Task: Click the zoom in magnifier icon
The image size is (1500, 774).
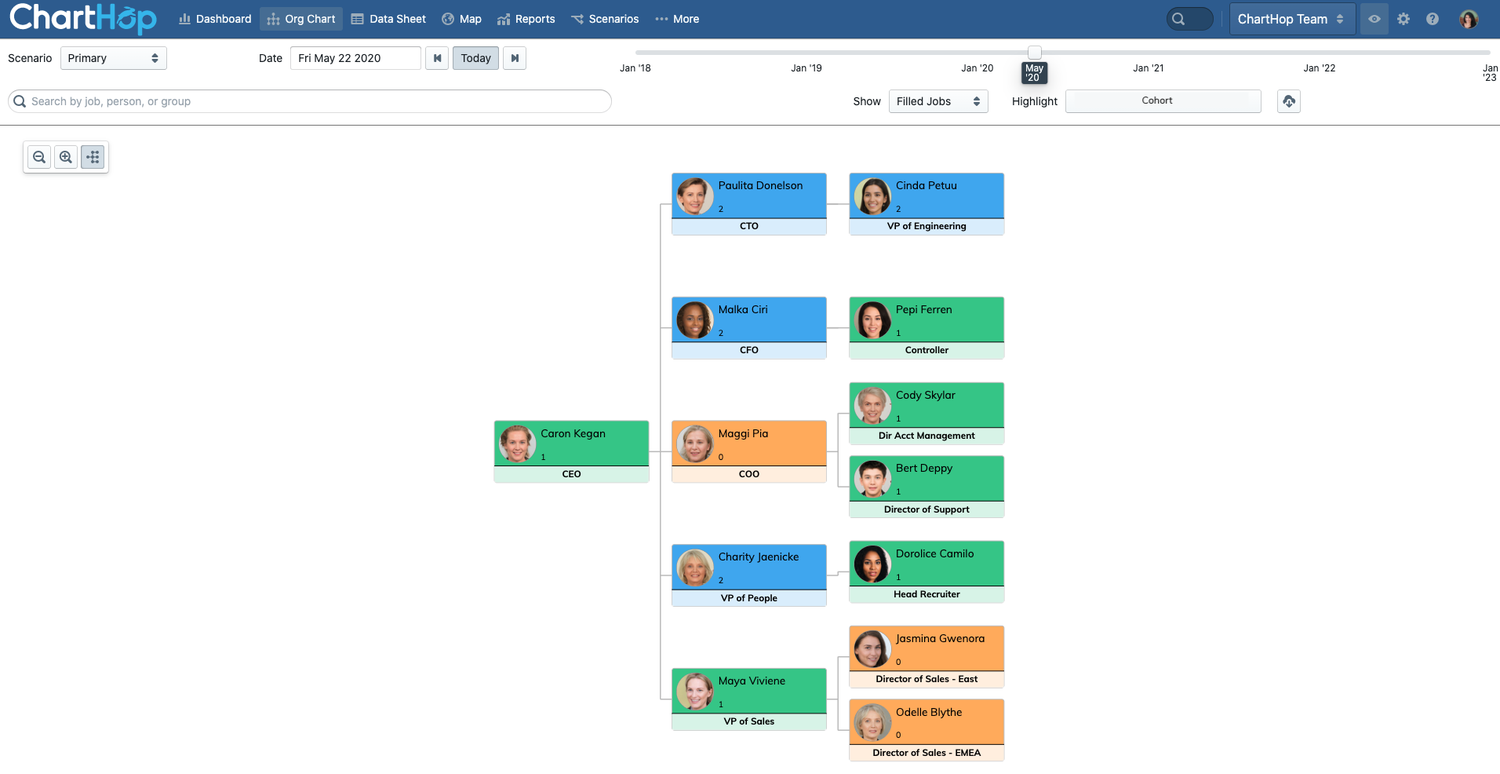Action: [65, 157]
